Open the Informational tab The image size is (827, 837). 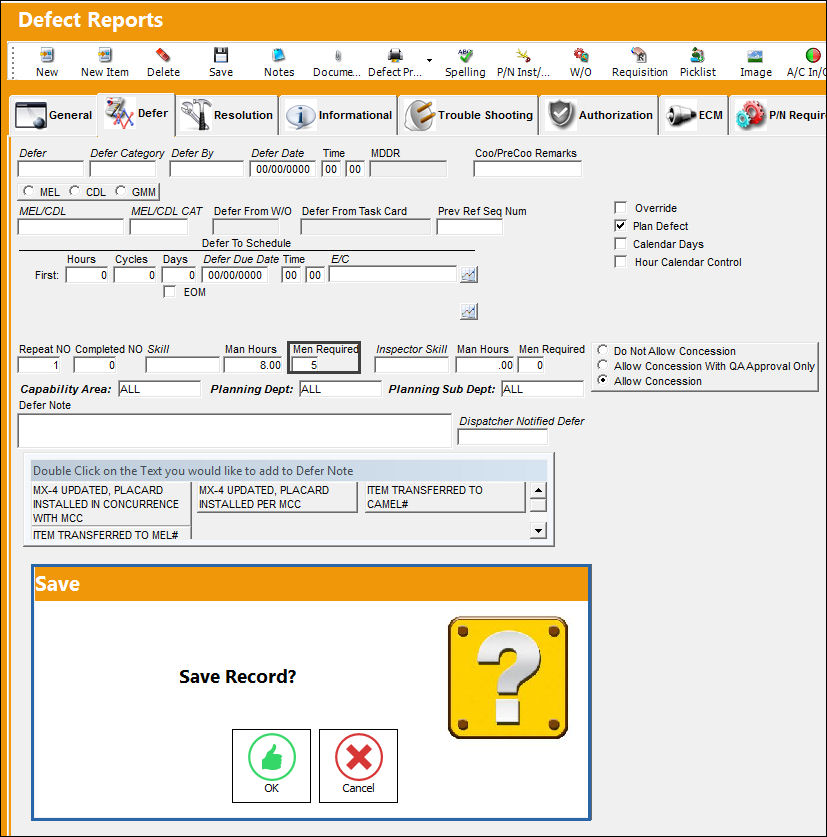pyautogui.click(x=338, y=115)
